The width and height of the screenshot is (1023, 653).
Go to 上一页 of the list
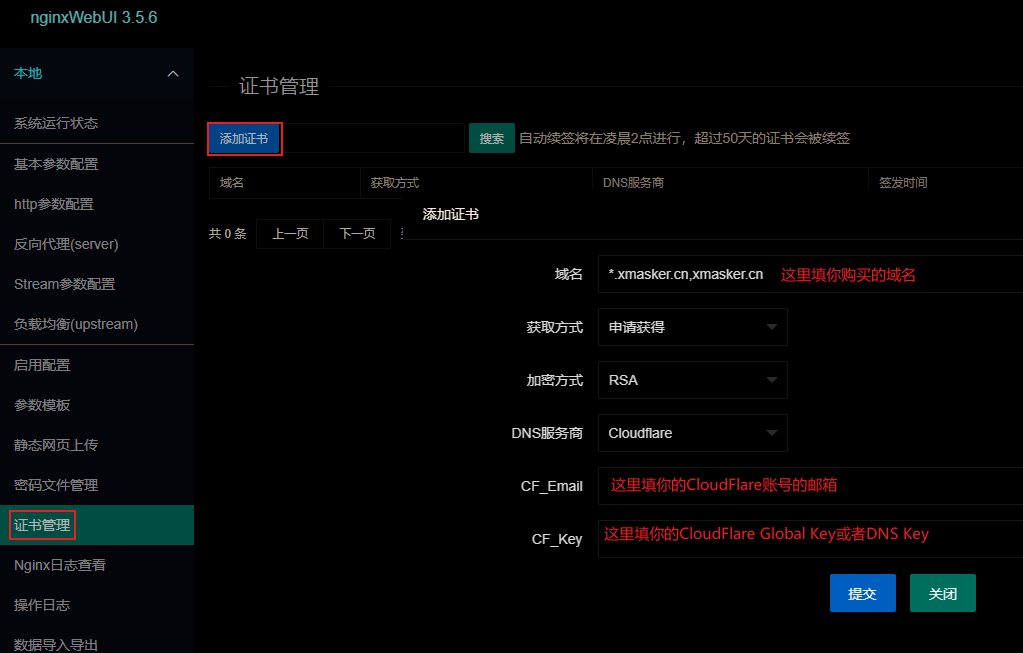click(290, 234)
